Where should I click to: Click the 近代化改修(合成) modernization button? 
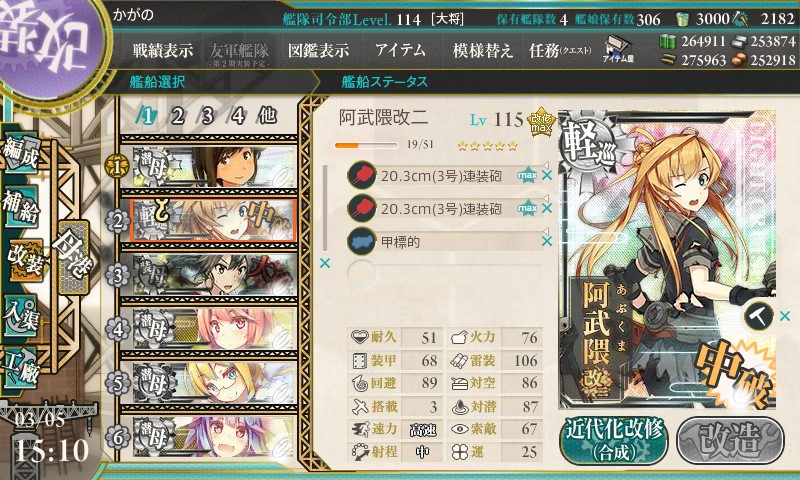614,441
